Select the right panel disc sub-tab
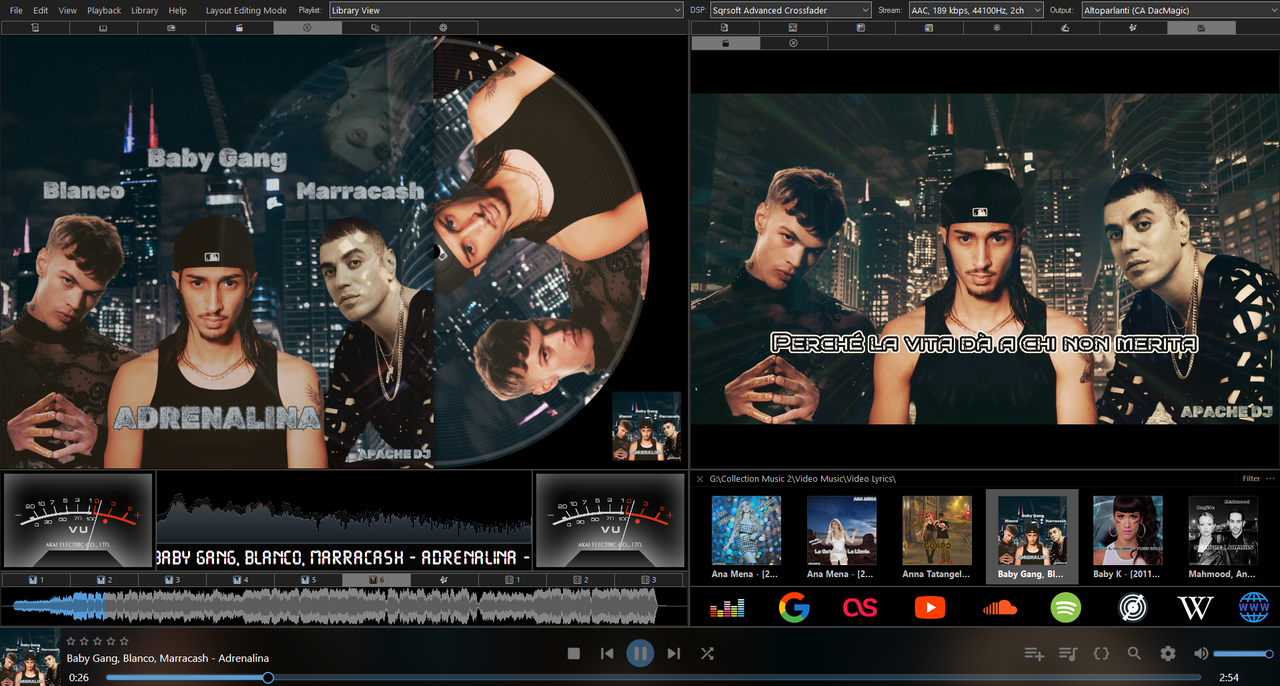1280x686 pixels. pyautogui.click(x=793, y=43)
